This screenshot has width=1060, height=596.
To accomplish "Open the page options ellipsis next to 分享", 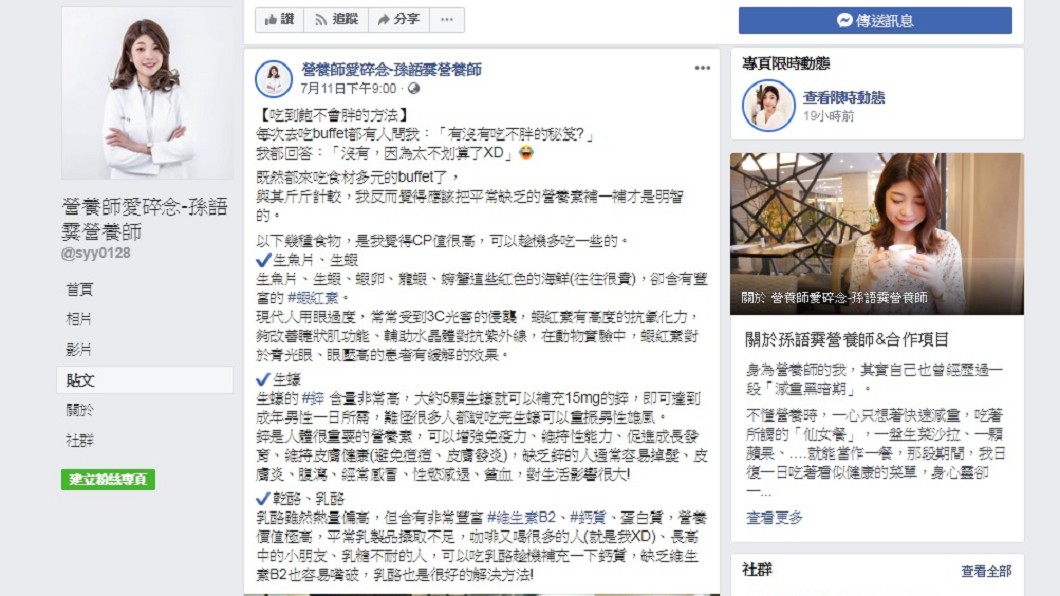I will [447, 20].
